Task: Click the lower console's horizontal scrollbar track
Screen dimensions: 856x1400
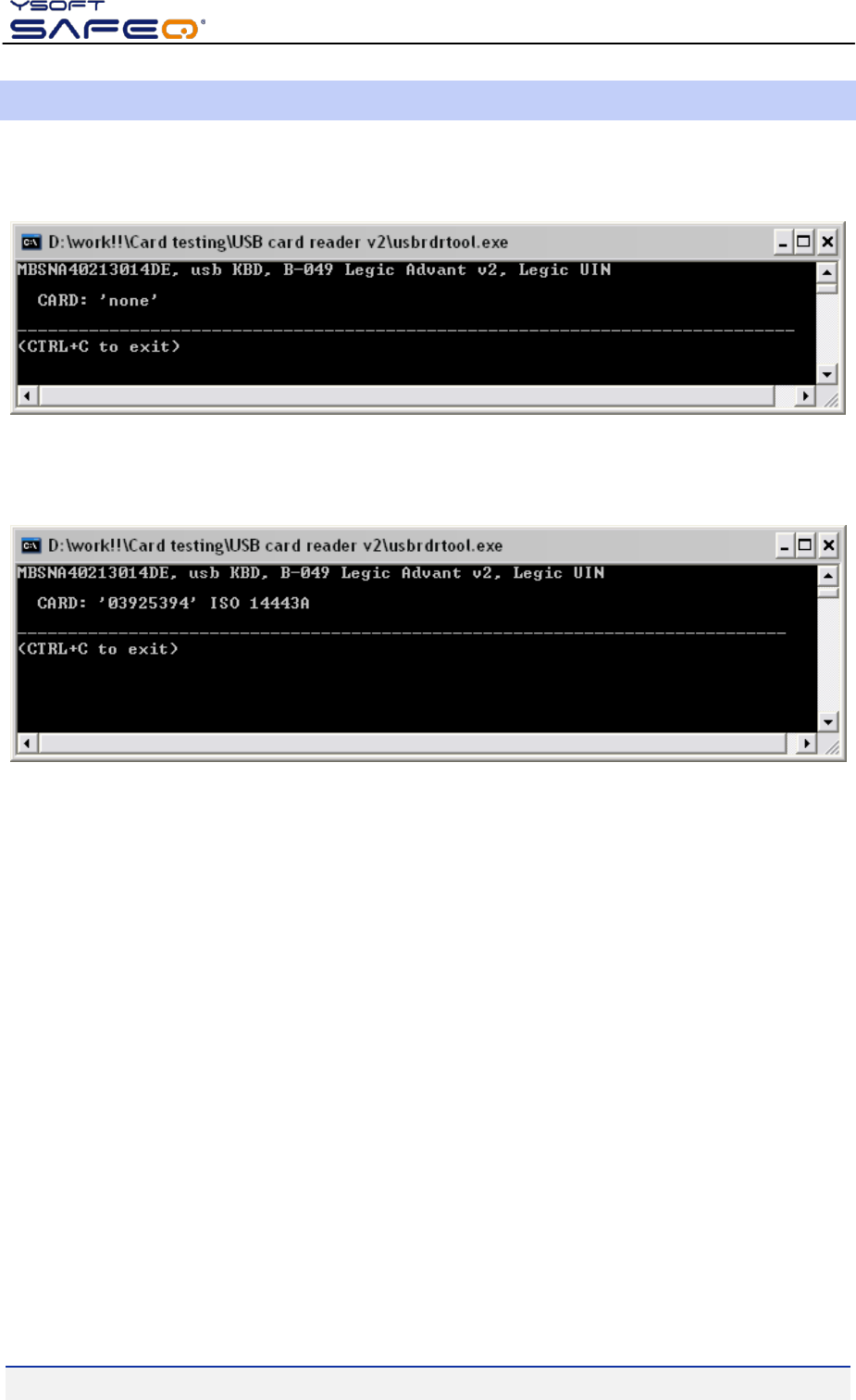Action: (413, 744)
